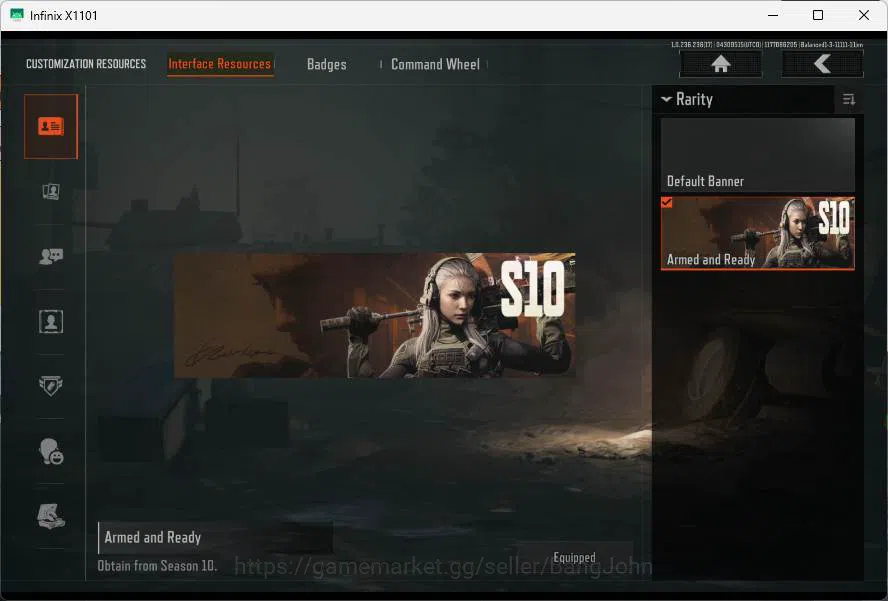Click the back arrow button

(822, 64)
